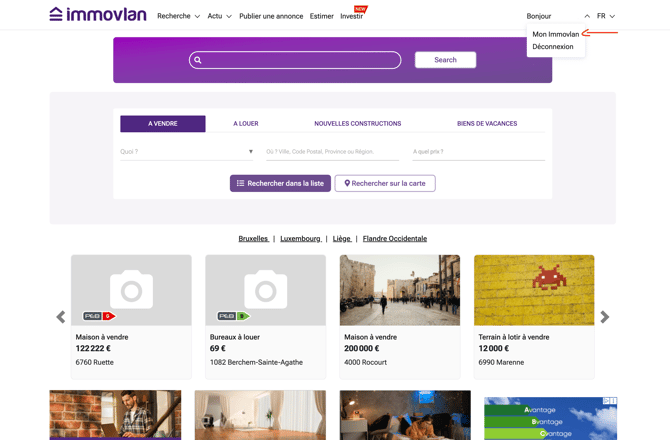The image size is (670, 440).
Task: Click the Search button
Action: click(445, 60)
